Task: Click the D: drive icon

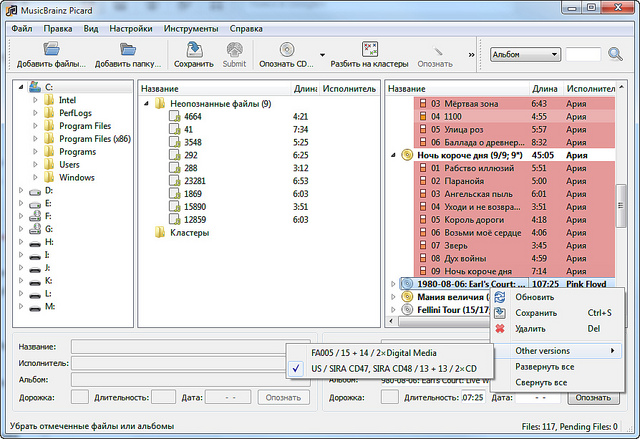Action: click(x=35, y=191)
